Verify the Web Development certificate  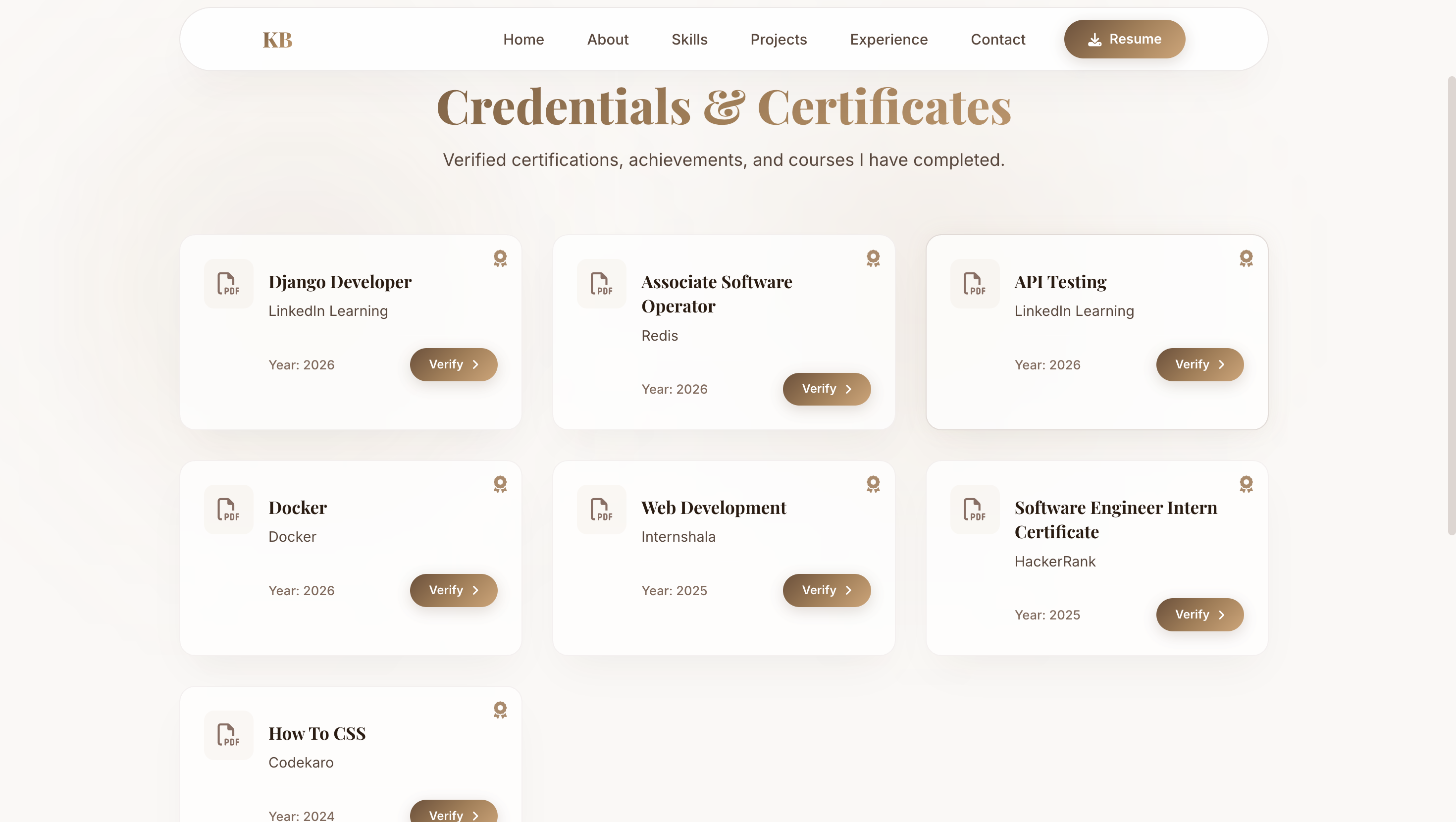click(x=827, y=590)
